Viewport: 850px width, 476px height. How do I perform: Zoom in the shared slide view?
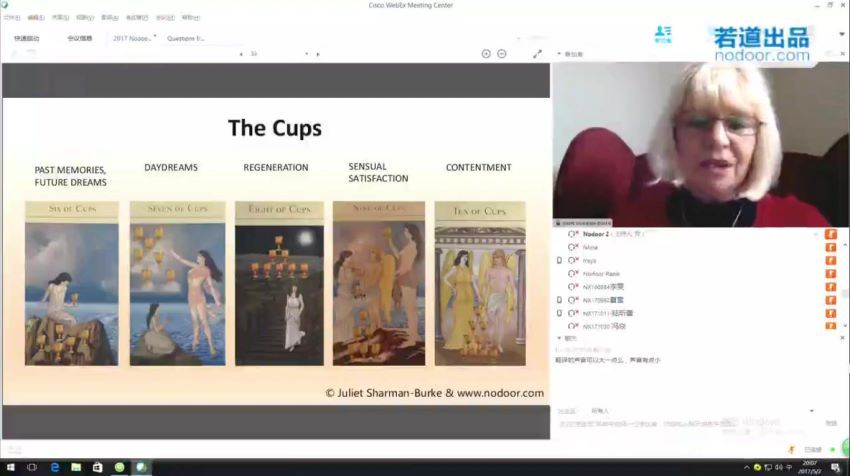click(x=486, y=54)
